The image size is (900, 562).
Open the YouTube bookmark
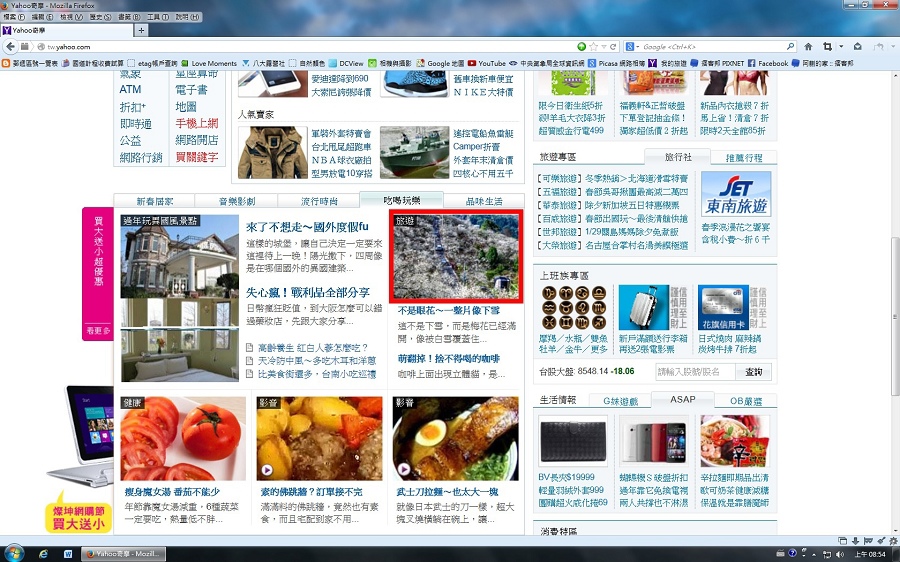(x=487, y=63)
